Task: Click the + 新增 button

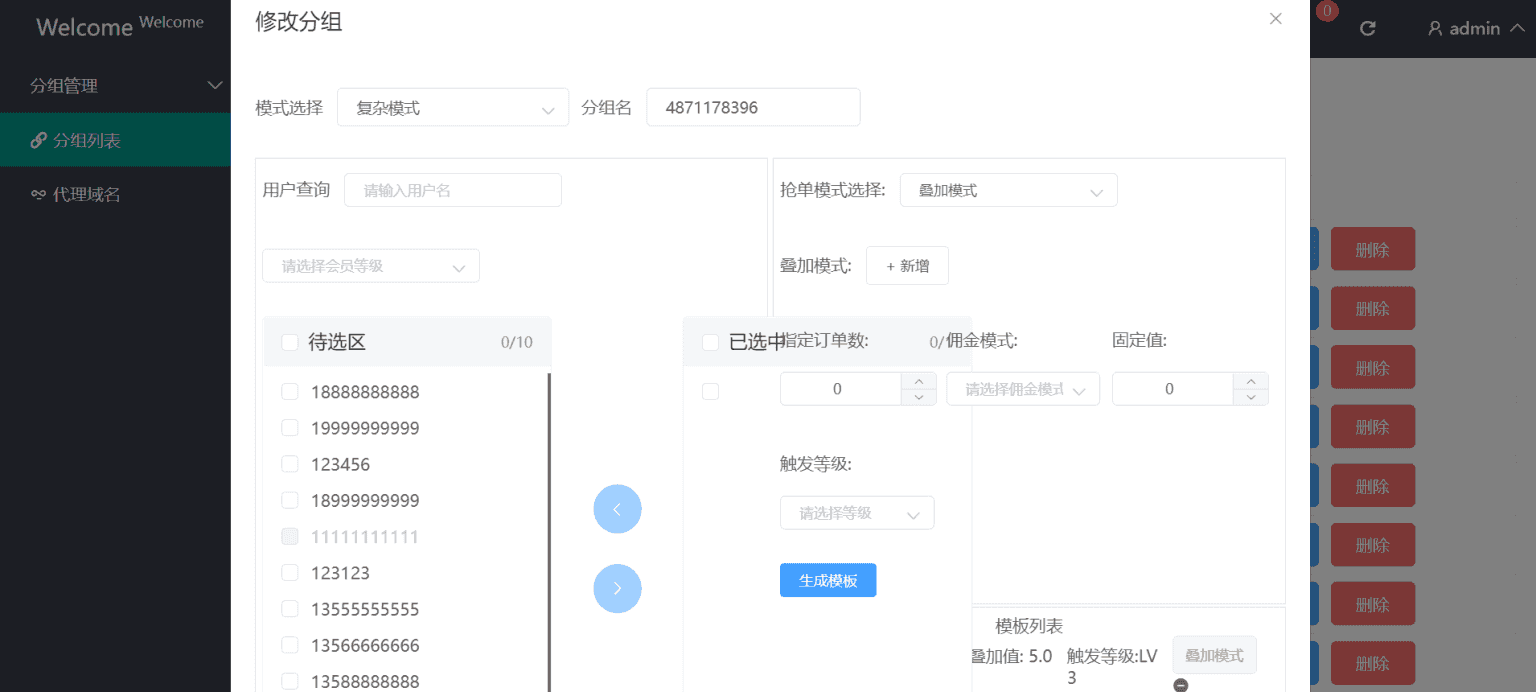Action: 907,265
